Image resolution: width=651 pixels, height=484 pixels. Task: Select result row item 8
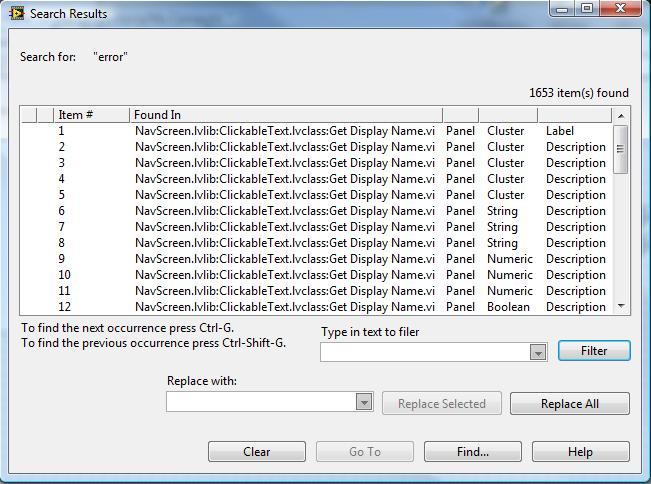316,243
